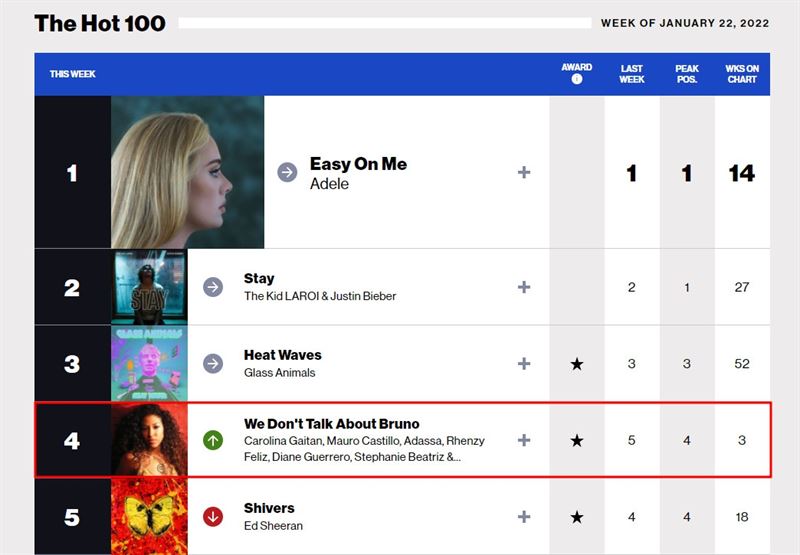Open the Adele album cover thumbnail
This screenshot has width=800, height=555.
[x=187, y=172]
